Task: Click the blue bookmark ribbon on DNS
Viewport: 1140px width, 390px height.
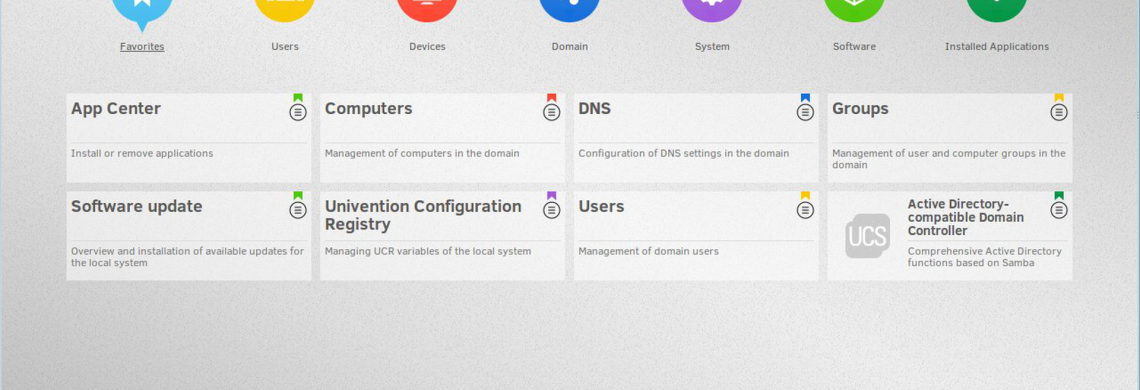Action: (x=806, y=98)
